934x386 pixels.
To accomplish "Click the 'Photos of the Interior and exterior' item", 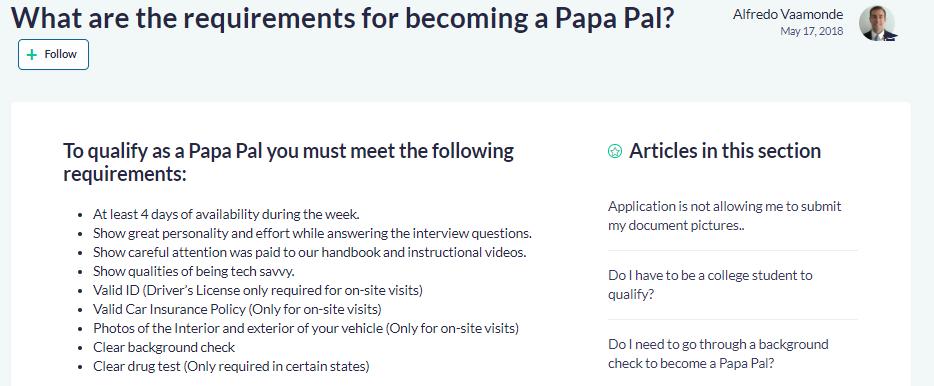I will pyautogui.click(x=306, y=328).
